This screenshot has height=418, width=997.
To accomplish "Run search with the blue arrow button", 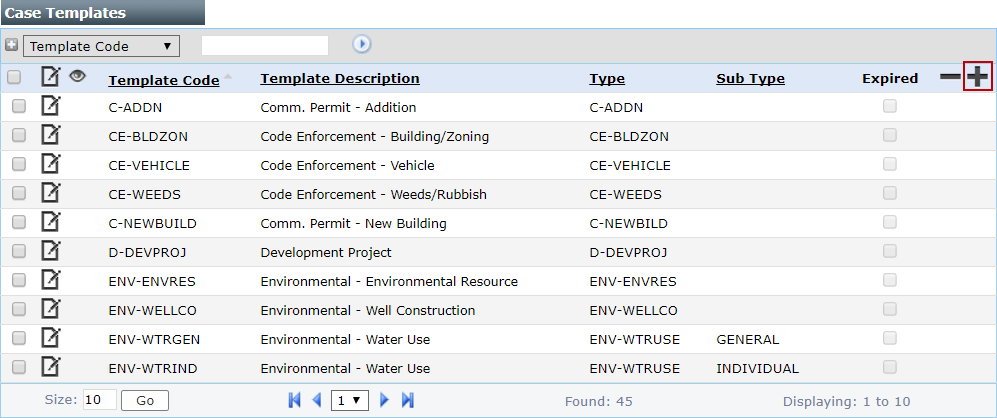I will coord(362,45).
